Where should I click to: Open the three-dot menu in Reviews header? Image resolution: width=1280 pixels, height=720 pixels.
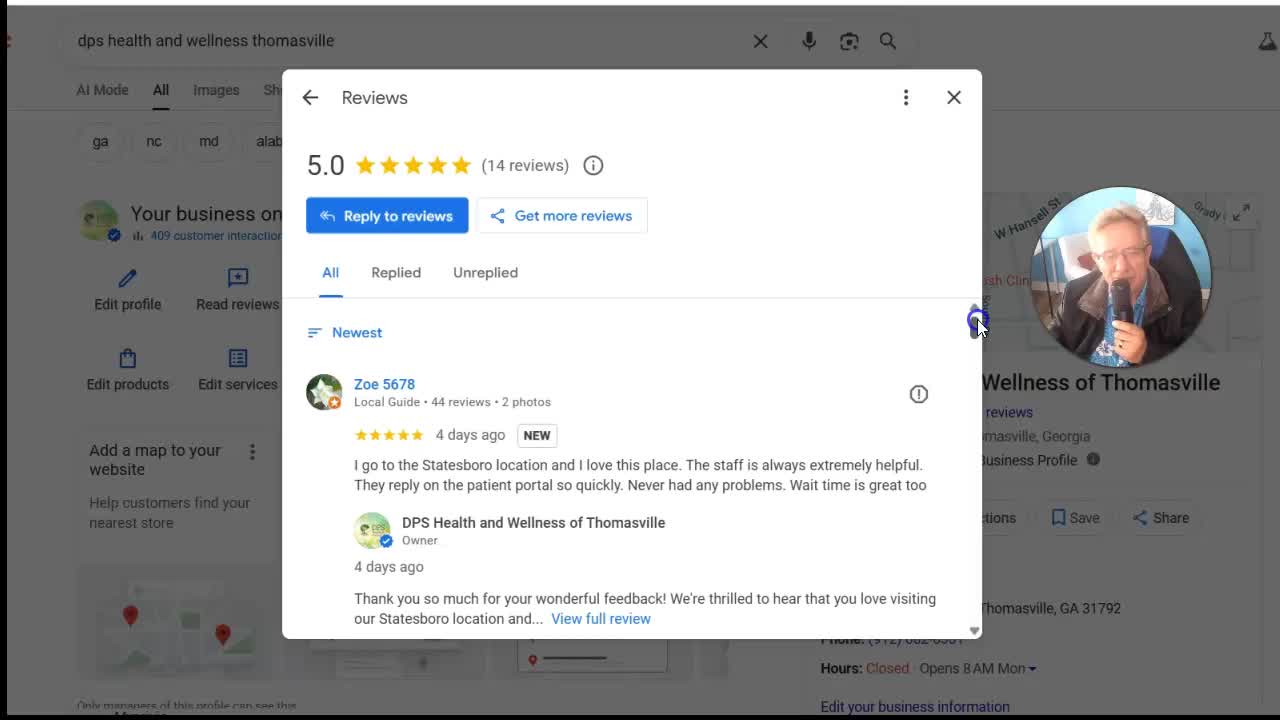point(906,98)
